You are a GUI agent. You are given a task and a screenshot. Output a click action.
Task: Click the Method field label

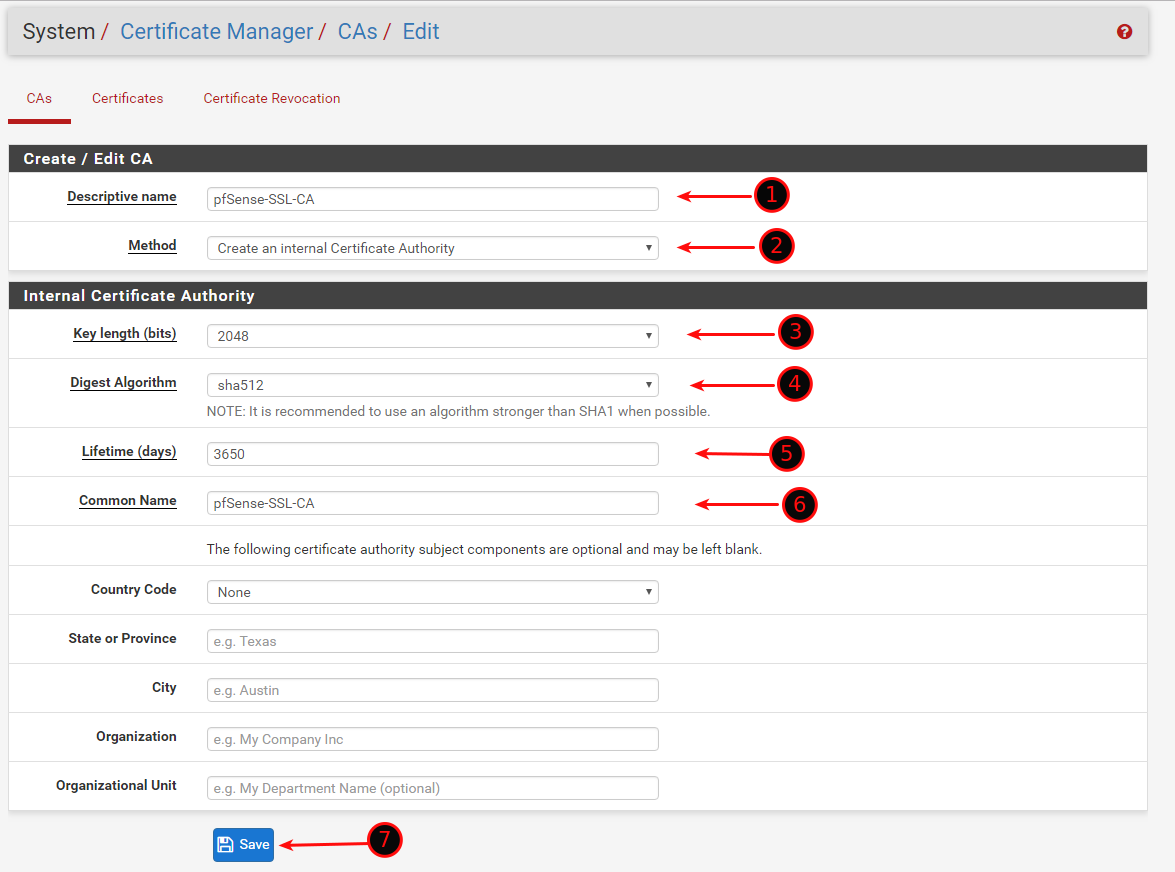(152, 245)
